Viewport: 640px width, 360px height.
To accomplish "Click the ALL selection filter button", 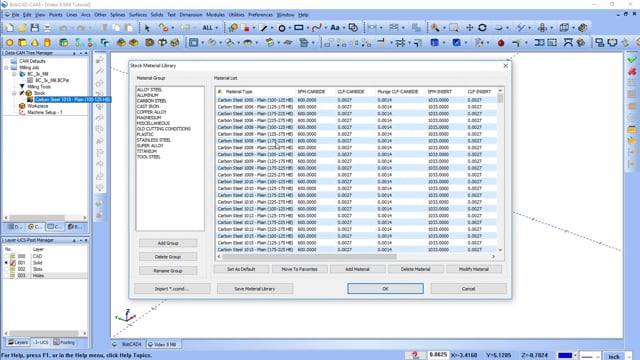I will [207, 28].
